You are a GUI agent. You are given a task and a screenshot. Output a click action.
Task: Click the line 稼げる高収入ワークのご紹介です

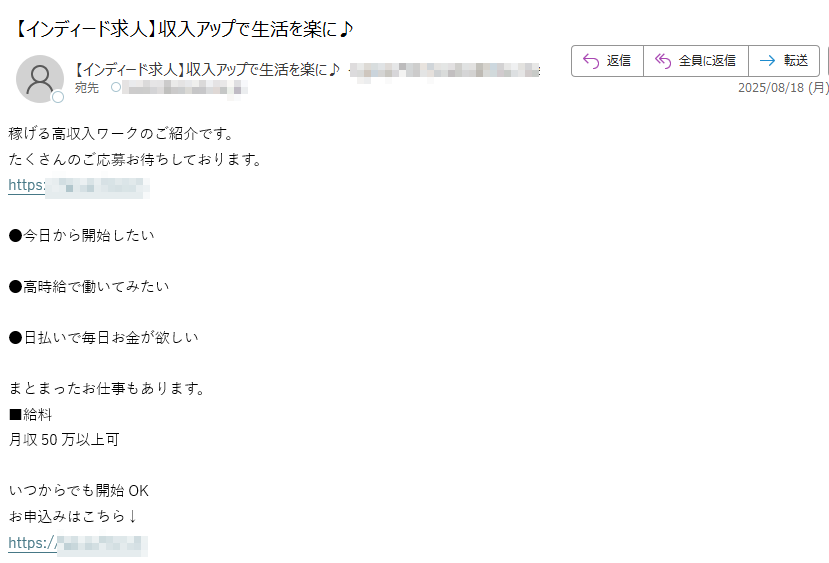(x=121, y=134)
